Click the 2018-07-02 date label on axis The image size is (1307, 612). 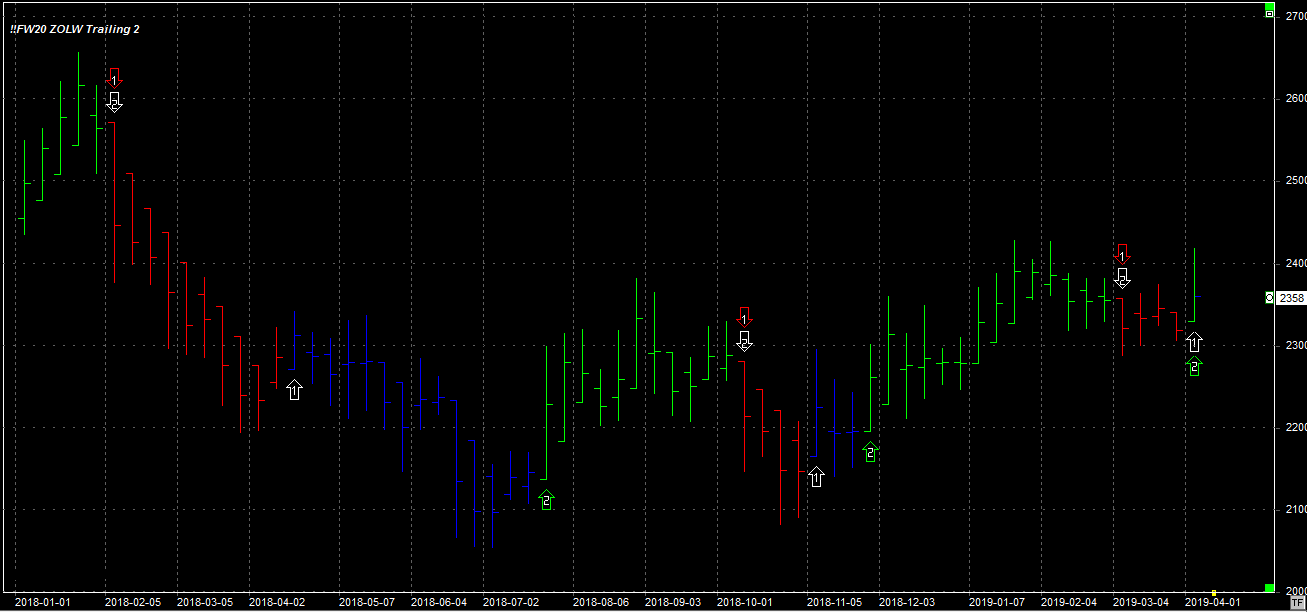pos(510,603)
